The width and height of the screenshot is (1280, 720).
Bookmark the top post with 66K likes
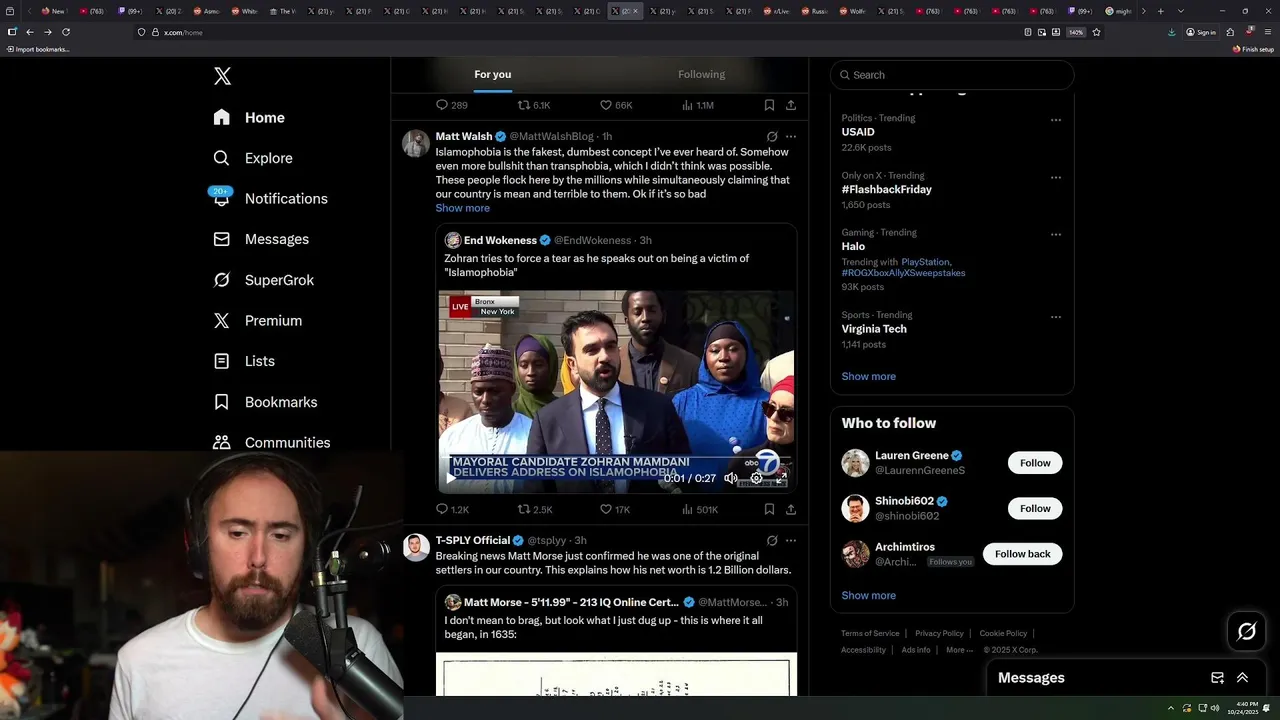coord(769,105)
